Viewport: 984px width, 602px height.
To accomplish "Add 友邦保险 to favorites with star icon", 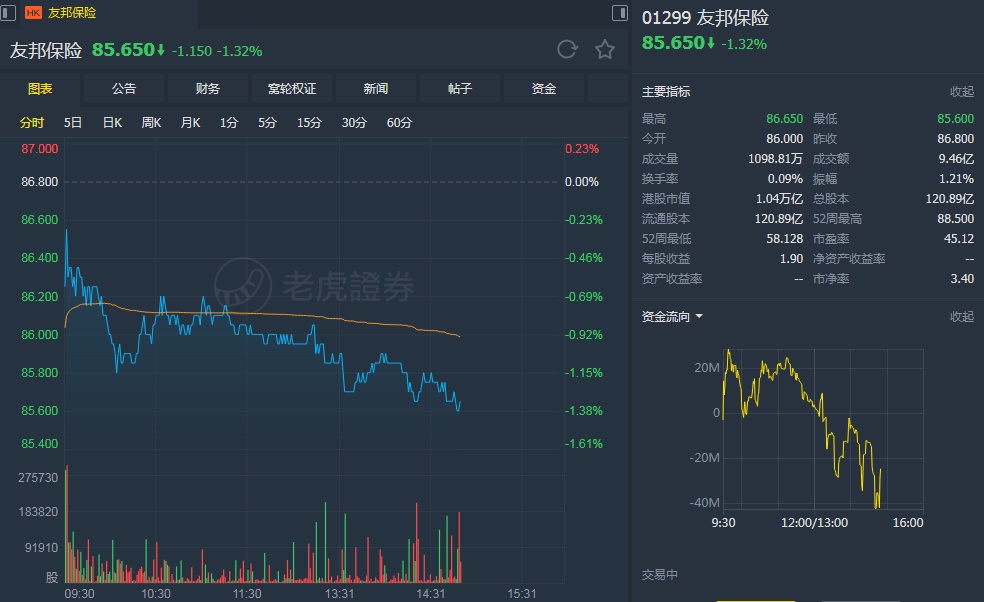I will click(605, 50).
